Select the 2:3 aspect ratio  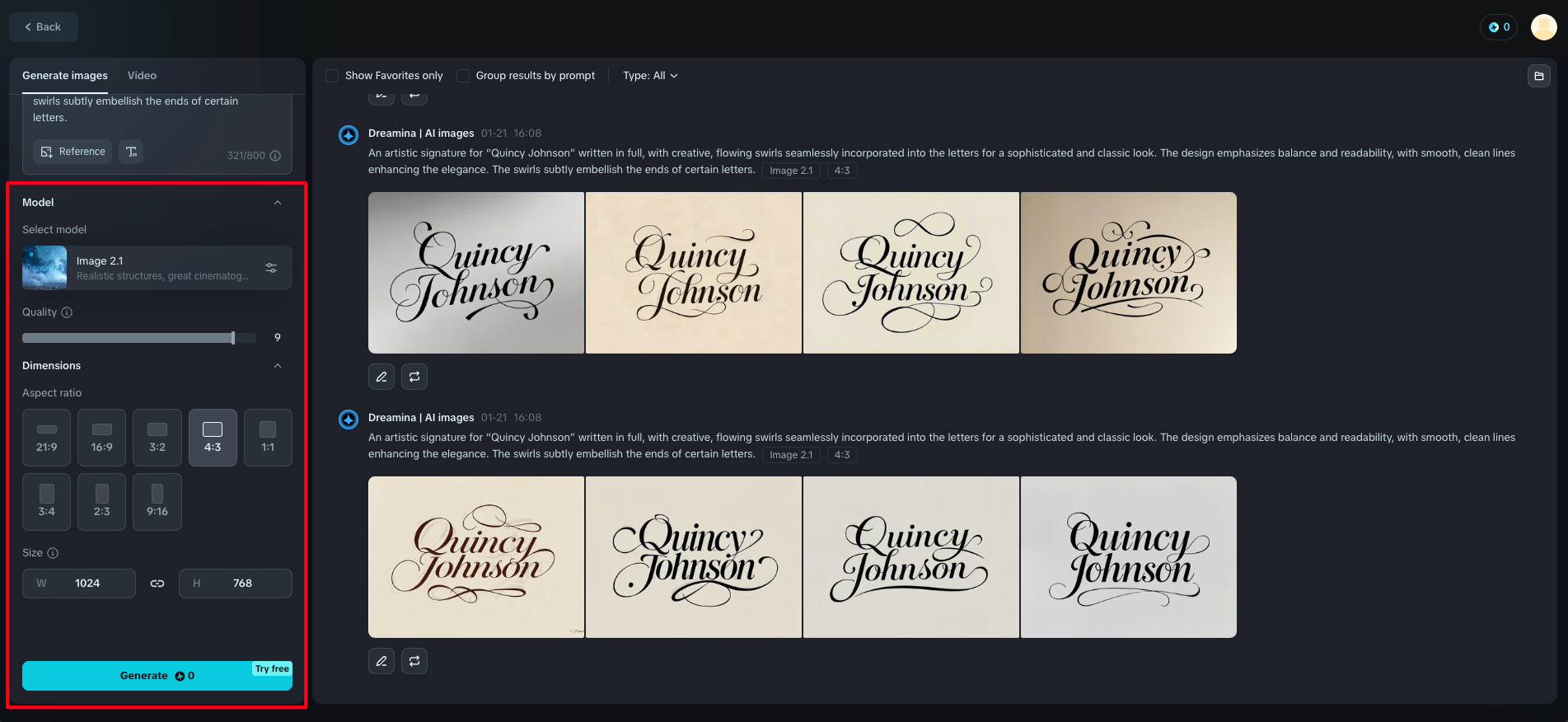pos(102,502)
